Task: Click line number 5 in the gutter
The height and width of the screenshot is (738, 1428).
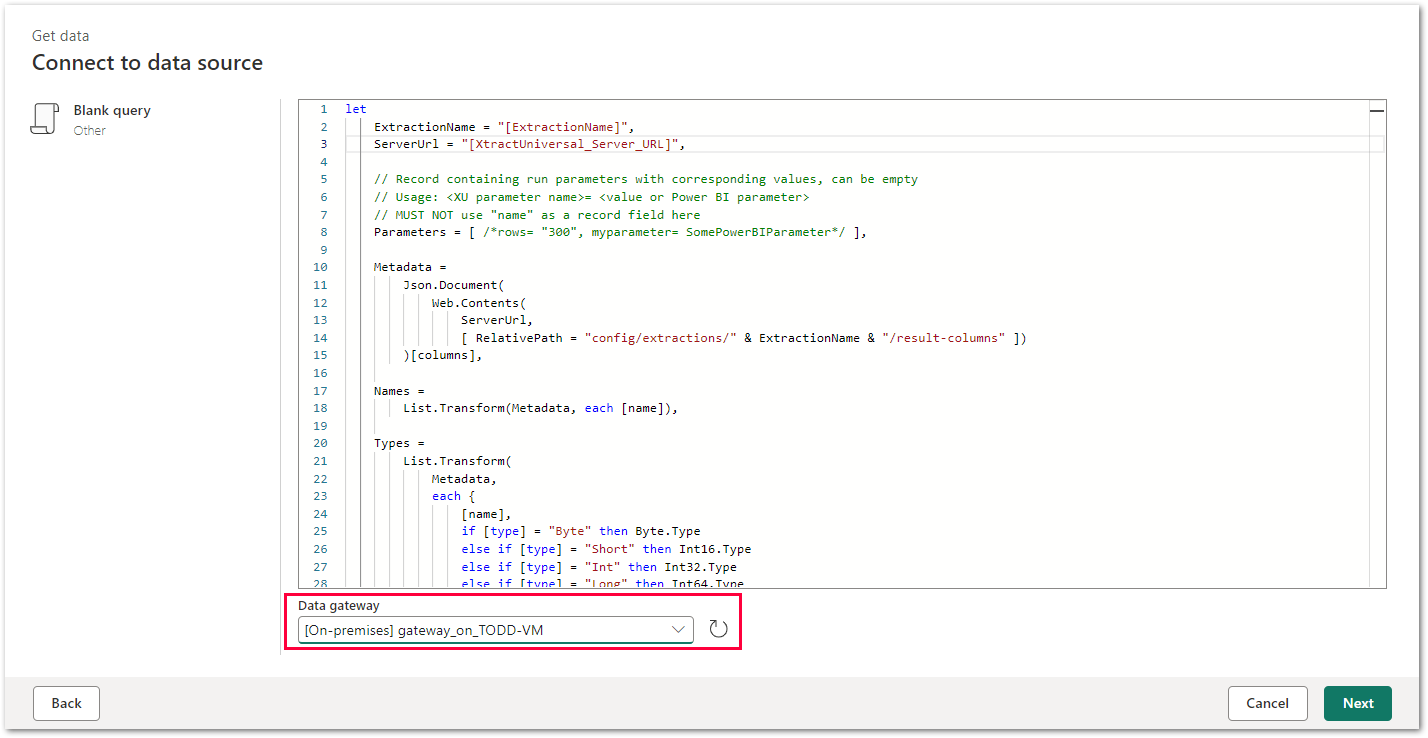Action: [323, 180]
